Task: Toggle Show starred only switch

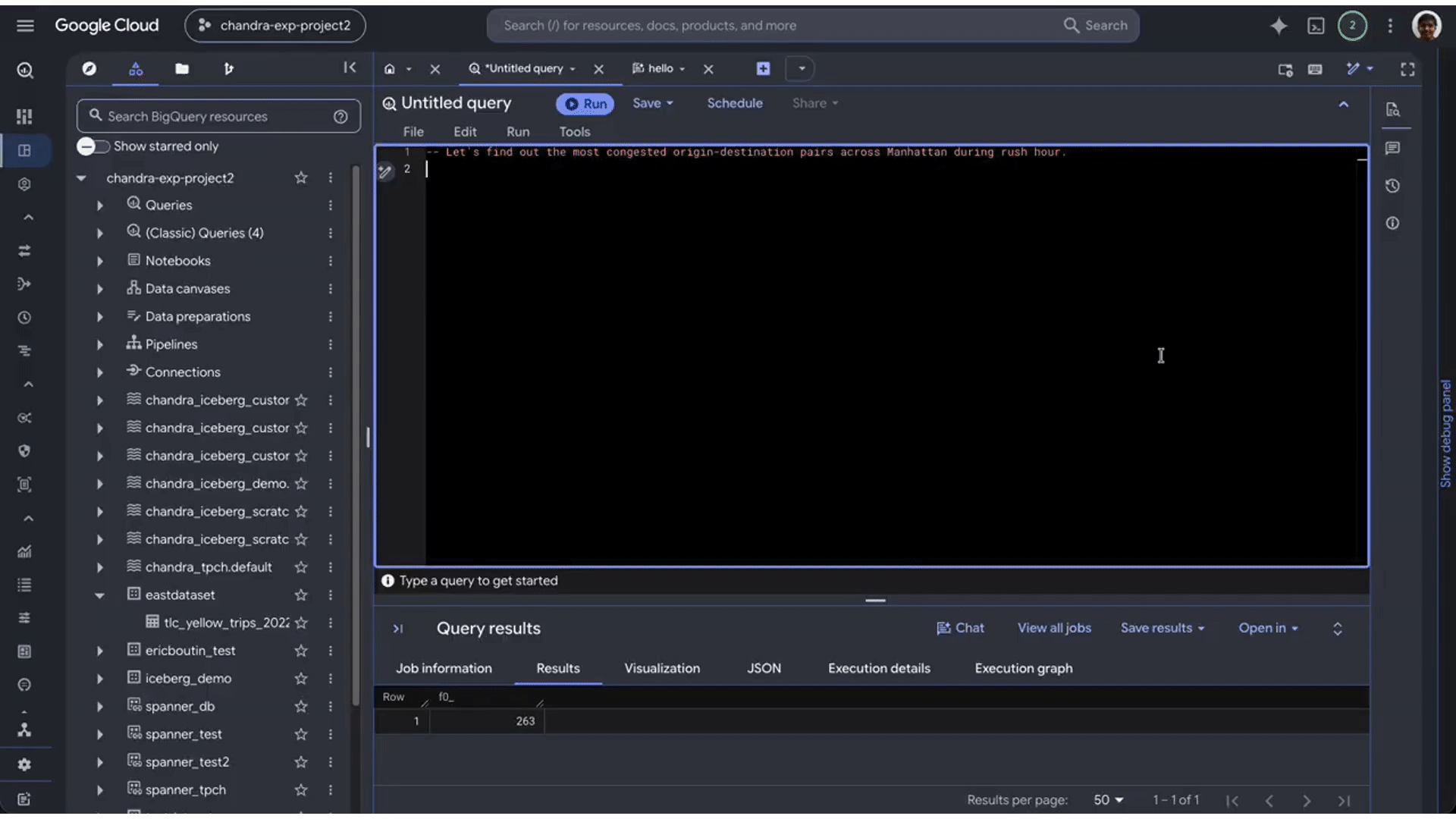Action: pyautogui.click(x=93, y=146)
